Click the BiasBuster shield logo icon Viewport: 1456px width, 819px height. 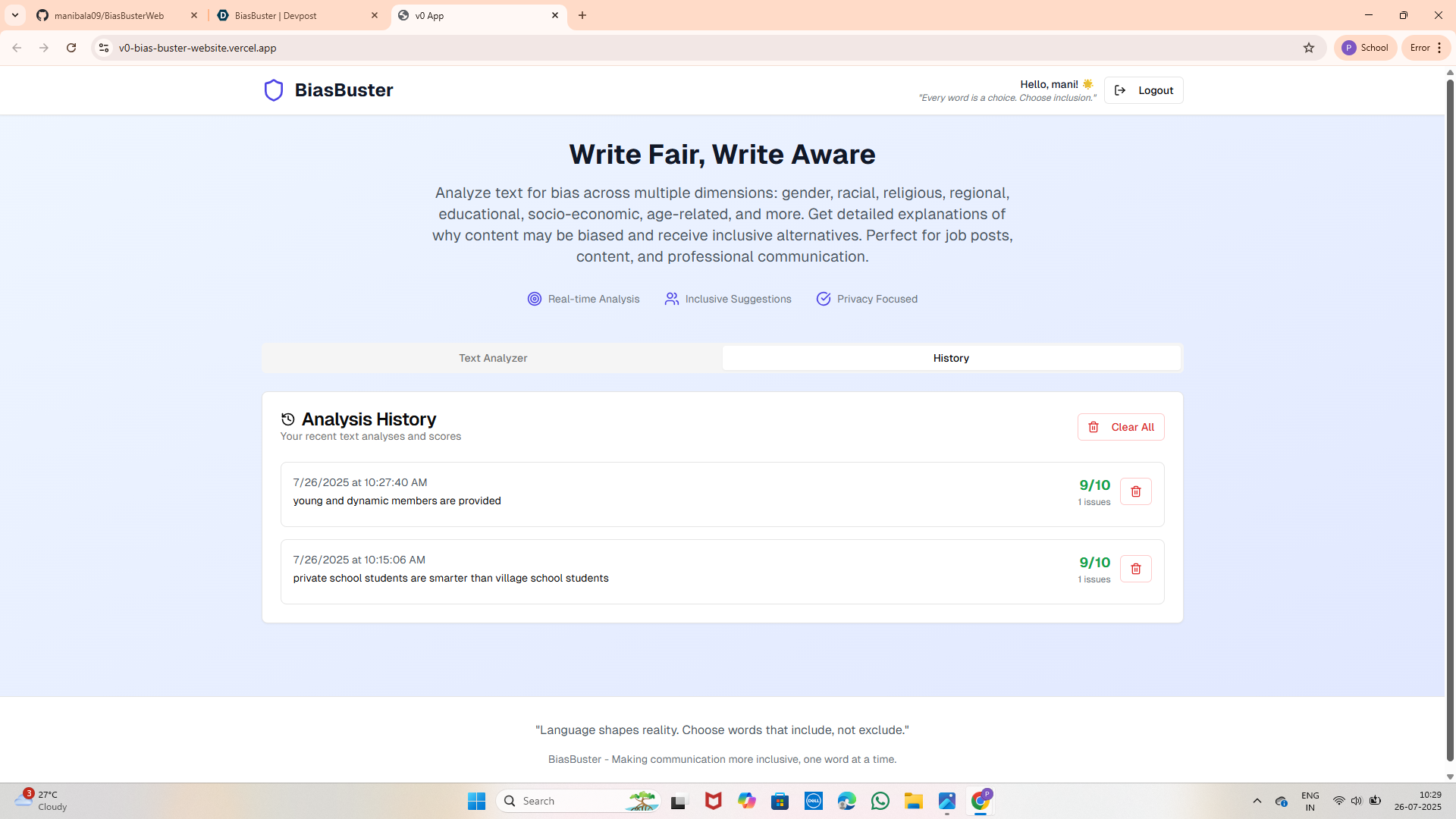[273, 90]
